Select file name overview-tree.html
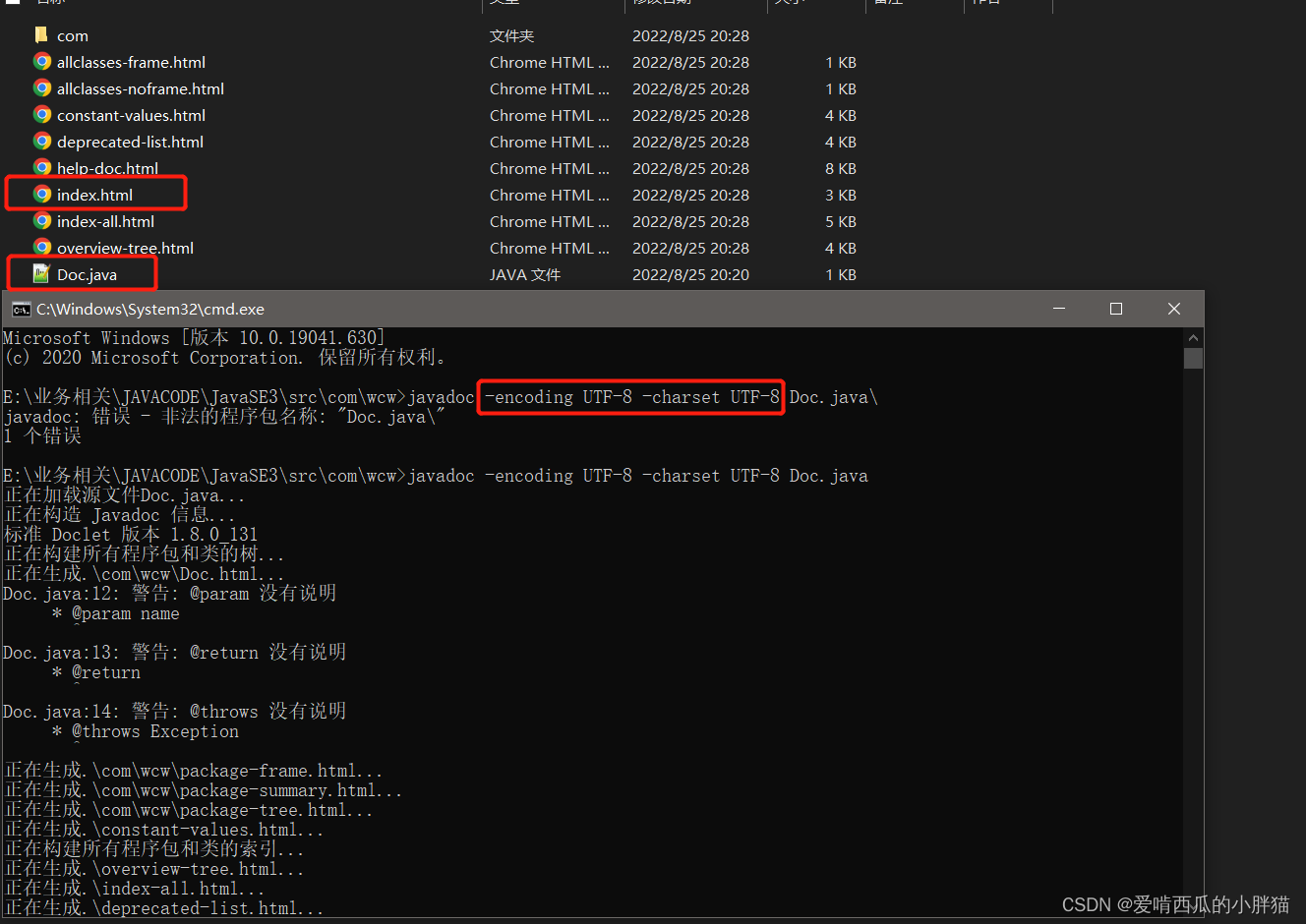 point(125,248)
